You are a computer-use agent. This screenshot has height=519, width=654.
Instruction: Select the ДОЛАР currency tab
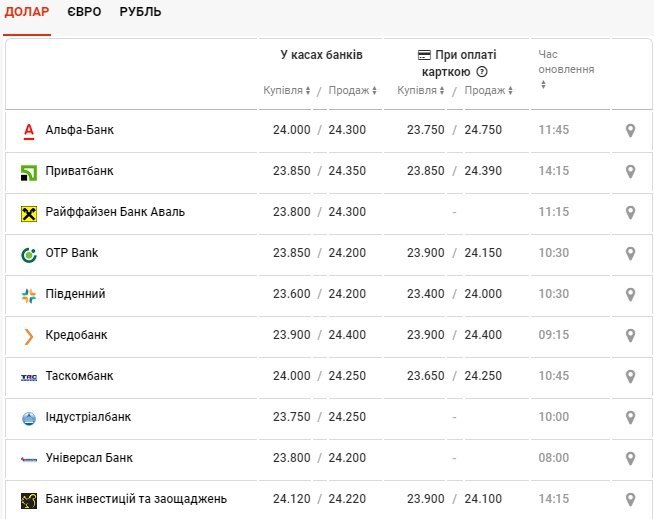point(27,12)
